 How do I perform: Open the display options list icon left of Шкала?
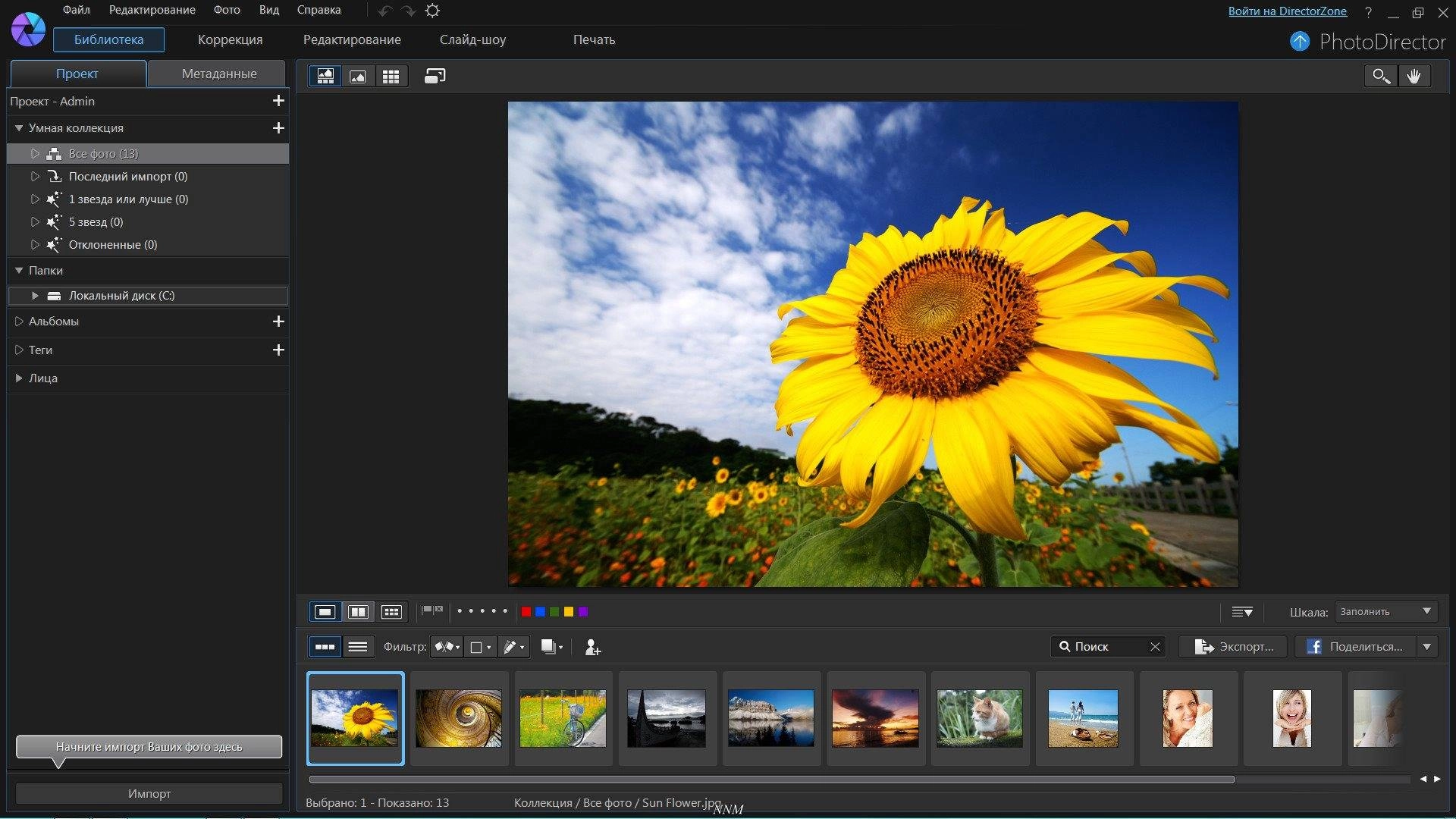1241,612
